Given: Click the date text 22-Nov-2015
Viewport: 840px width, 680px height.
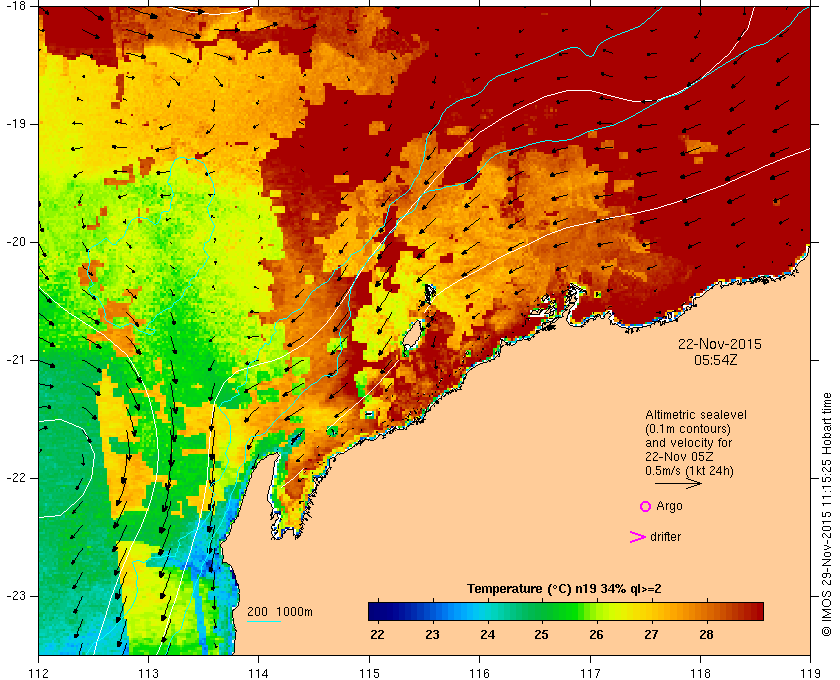Looking at the screenshot, I should (719, 344).
